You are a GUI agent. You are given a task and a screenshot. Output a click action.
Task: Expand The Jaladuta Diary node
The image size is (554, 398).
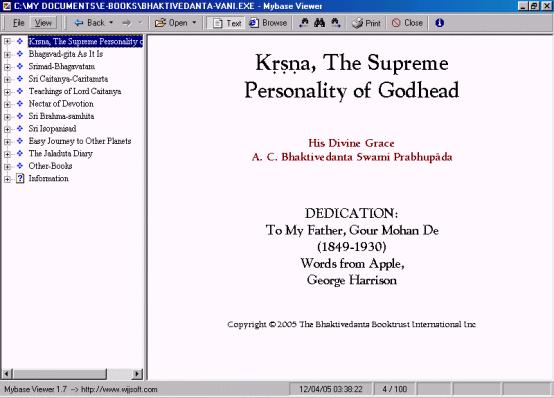tap(7, 154)
